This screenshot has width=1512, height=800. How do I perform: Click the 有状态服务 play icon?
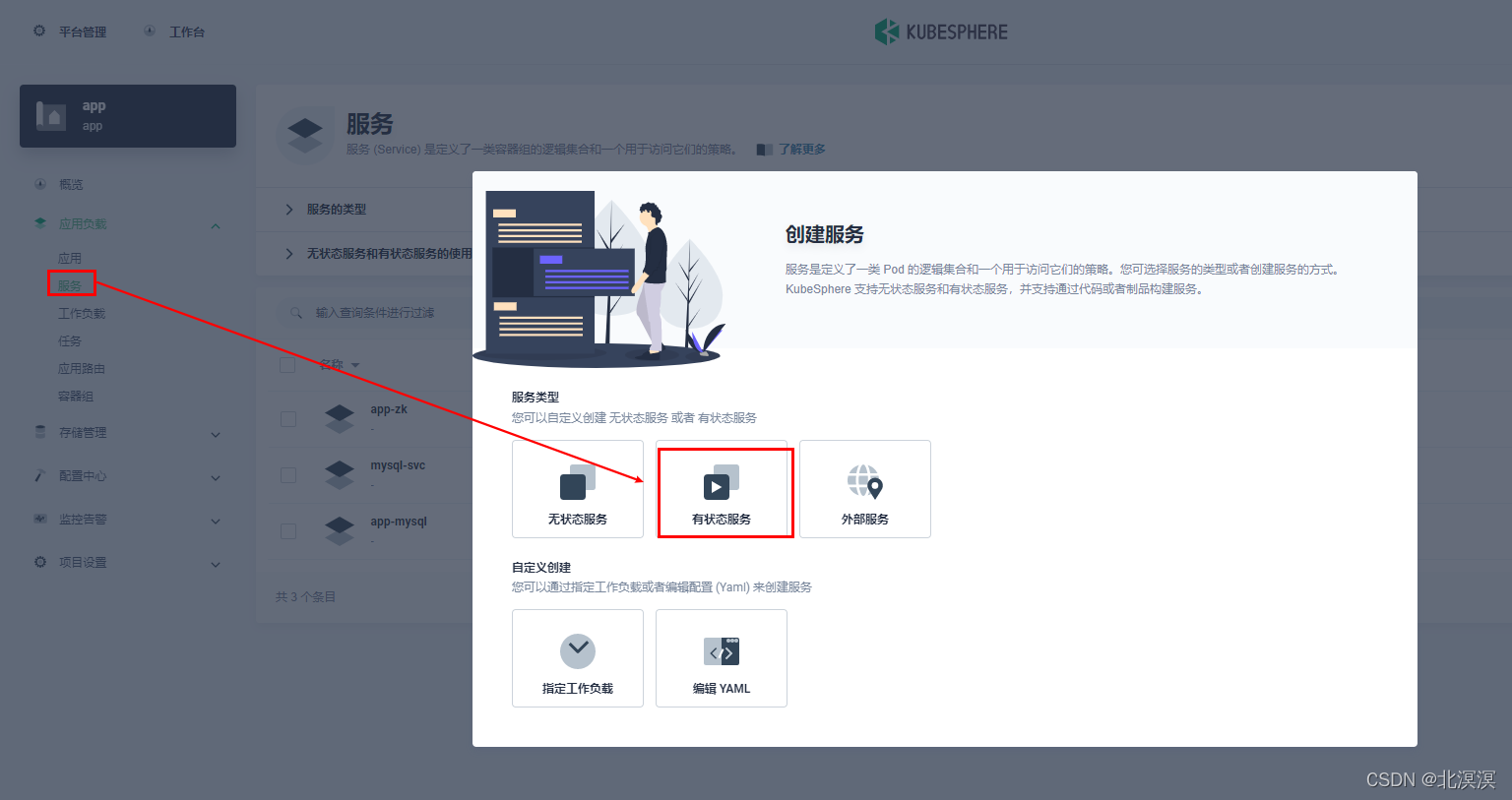[x=722, y=482]
